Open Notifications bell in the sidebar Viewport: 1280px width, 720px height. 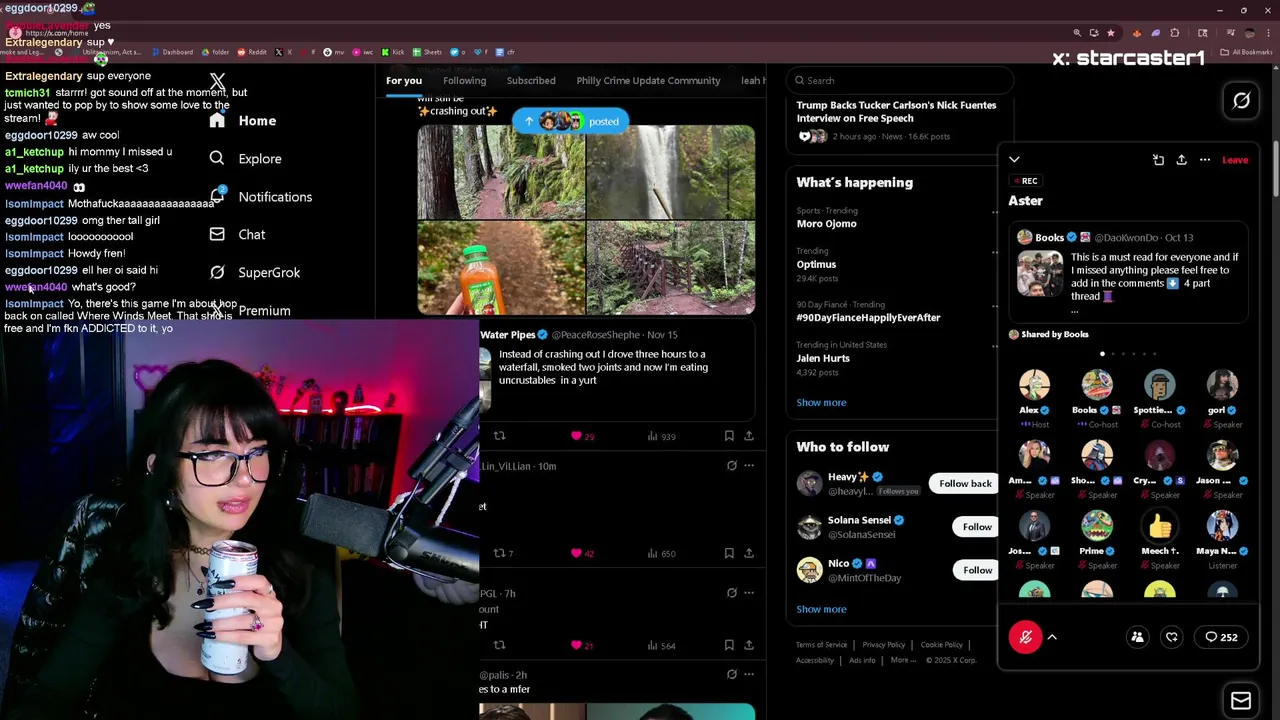[217, 196]
